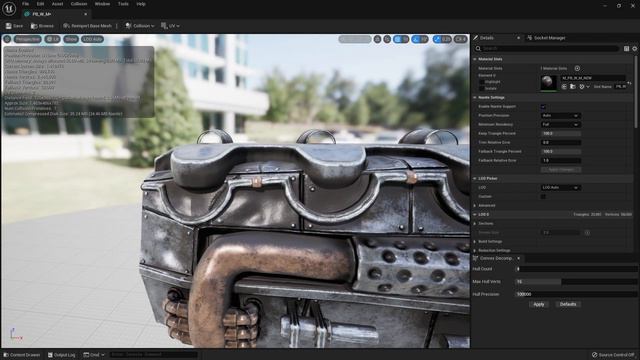The height and width of the screenshot is (360, 640).
Task: Adjust the Max Hull Verts slider
Action: (x=576, y=282)
